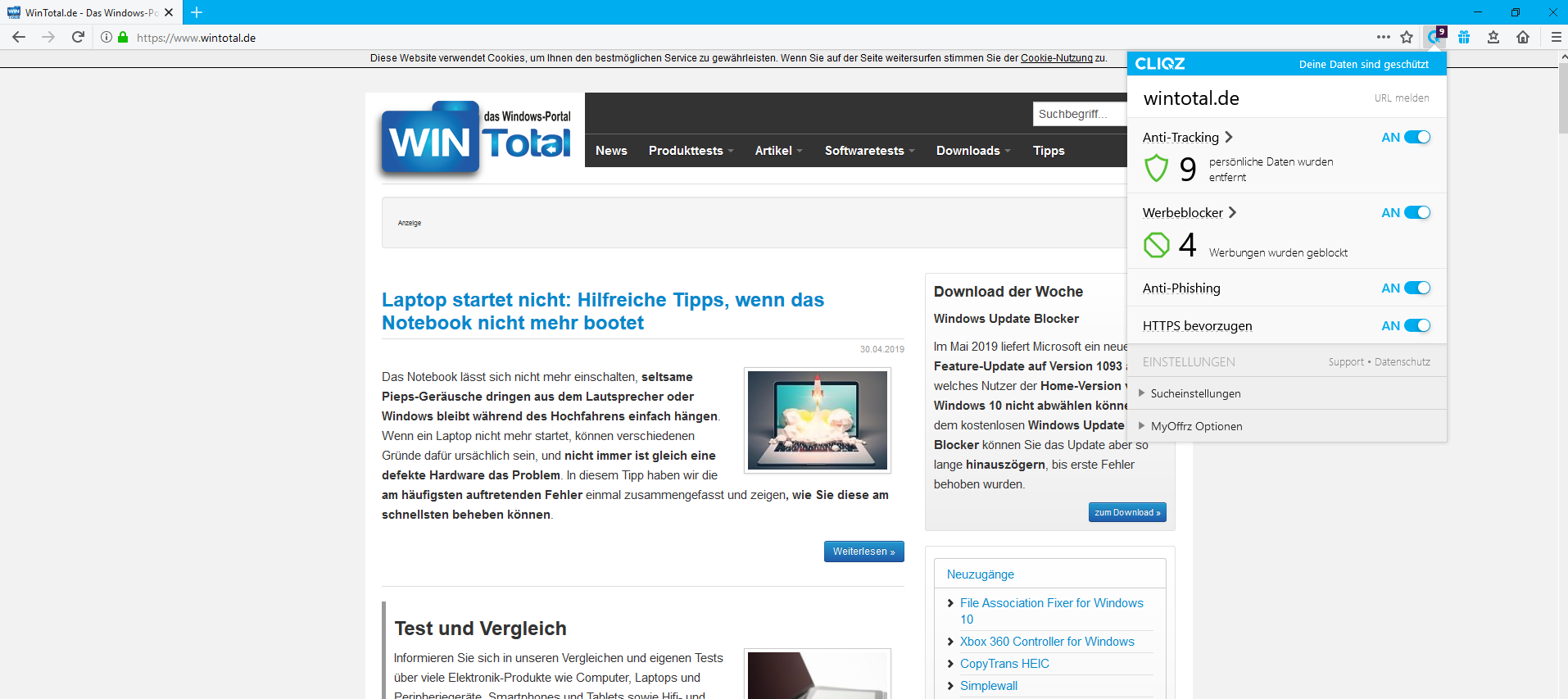Bookmark this page with the star icon
This screenshot has width=1568, height=699.
point(1407,37)
